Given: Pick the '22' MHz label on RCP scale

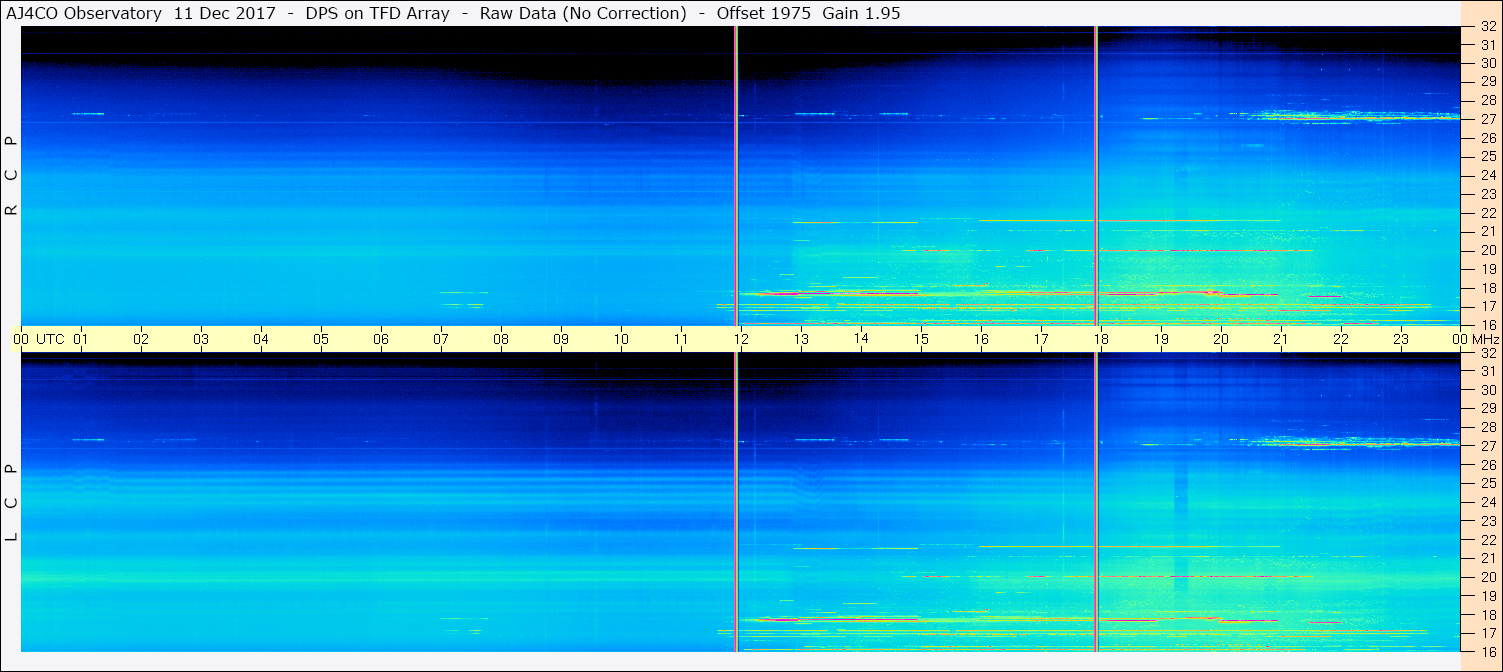Looking at the screenshot, I should [x=1488, y=213].
